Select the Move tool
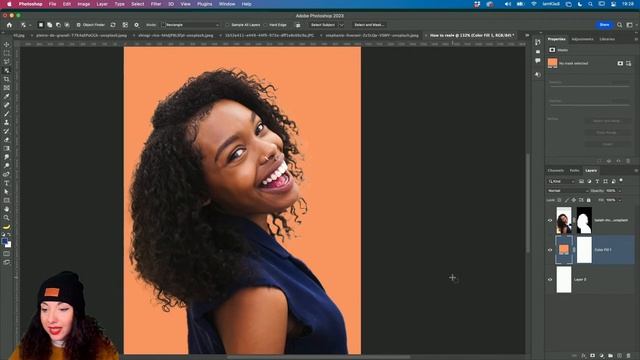The image size is (640, 360). pos(7,44)
